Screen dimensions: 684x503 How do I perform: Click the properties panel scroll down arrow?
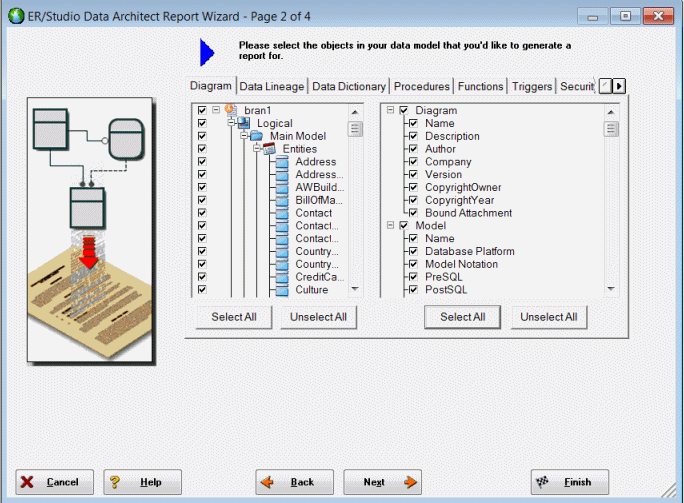611,289
